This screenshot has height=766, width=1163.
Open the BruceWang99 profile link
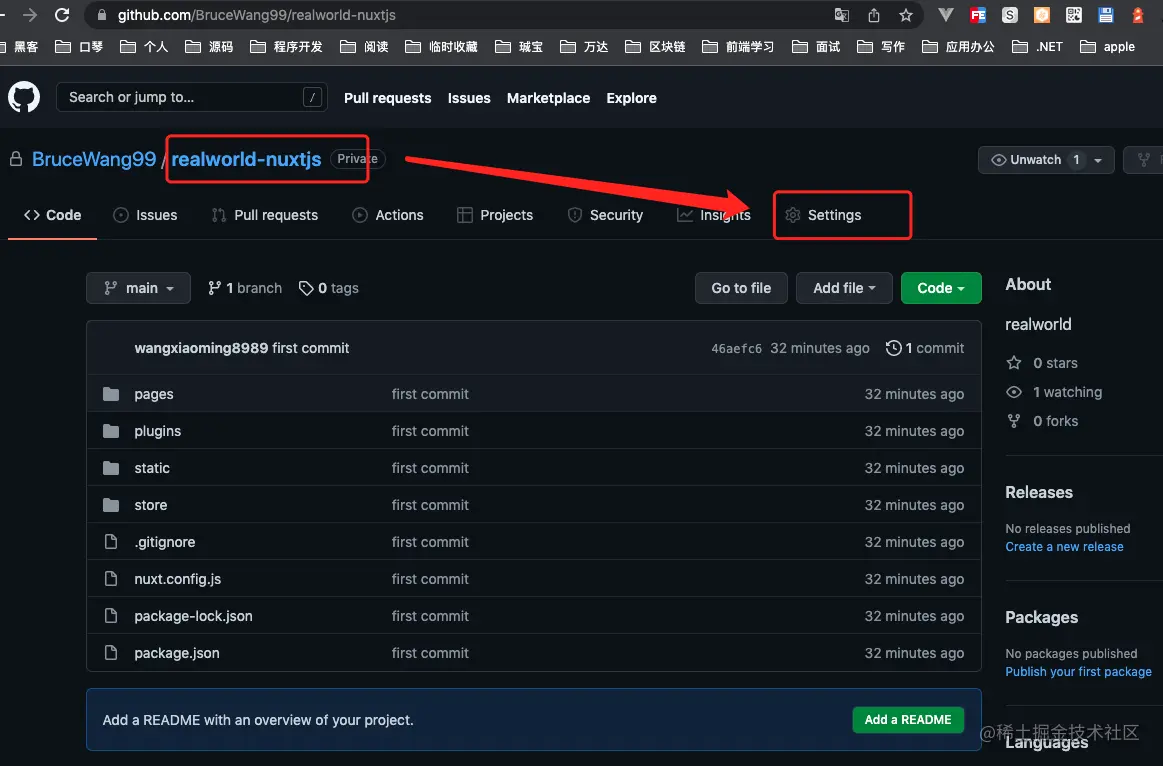click(x=94, y=159)
